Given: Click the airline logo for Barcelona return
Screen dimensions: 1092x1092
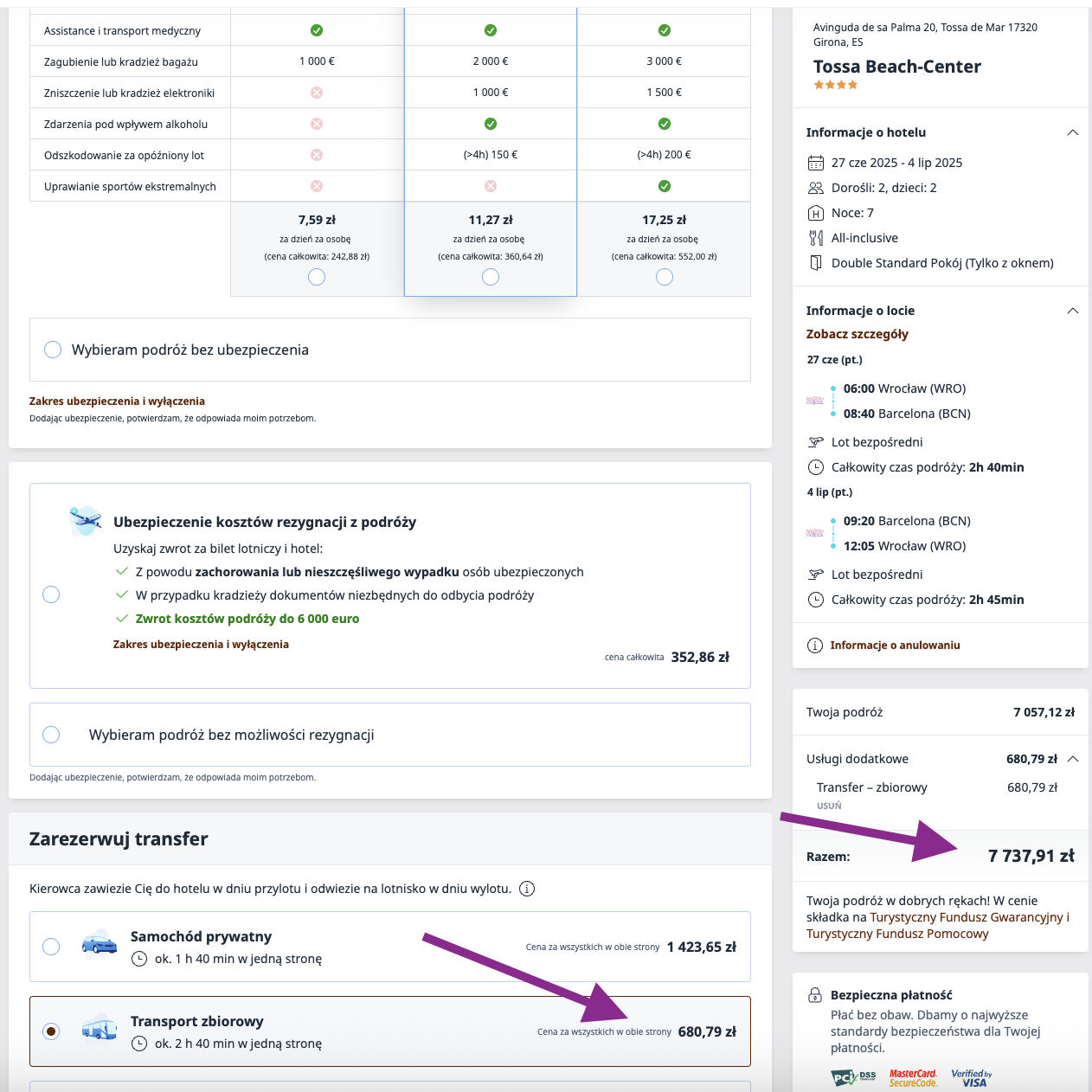Looking at the screenshot, I should (x=815, y=533).
